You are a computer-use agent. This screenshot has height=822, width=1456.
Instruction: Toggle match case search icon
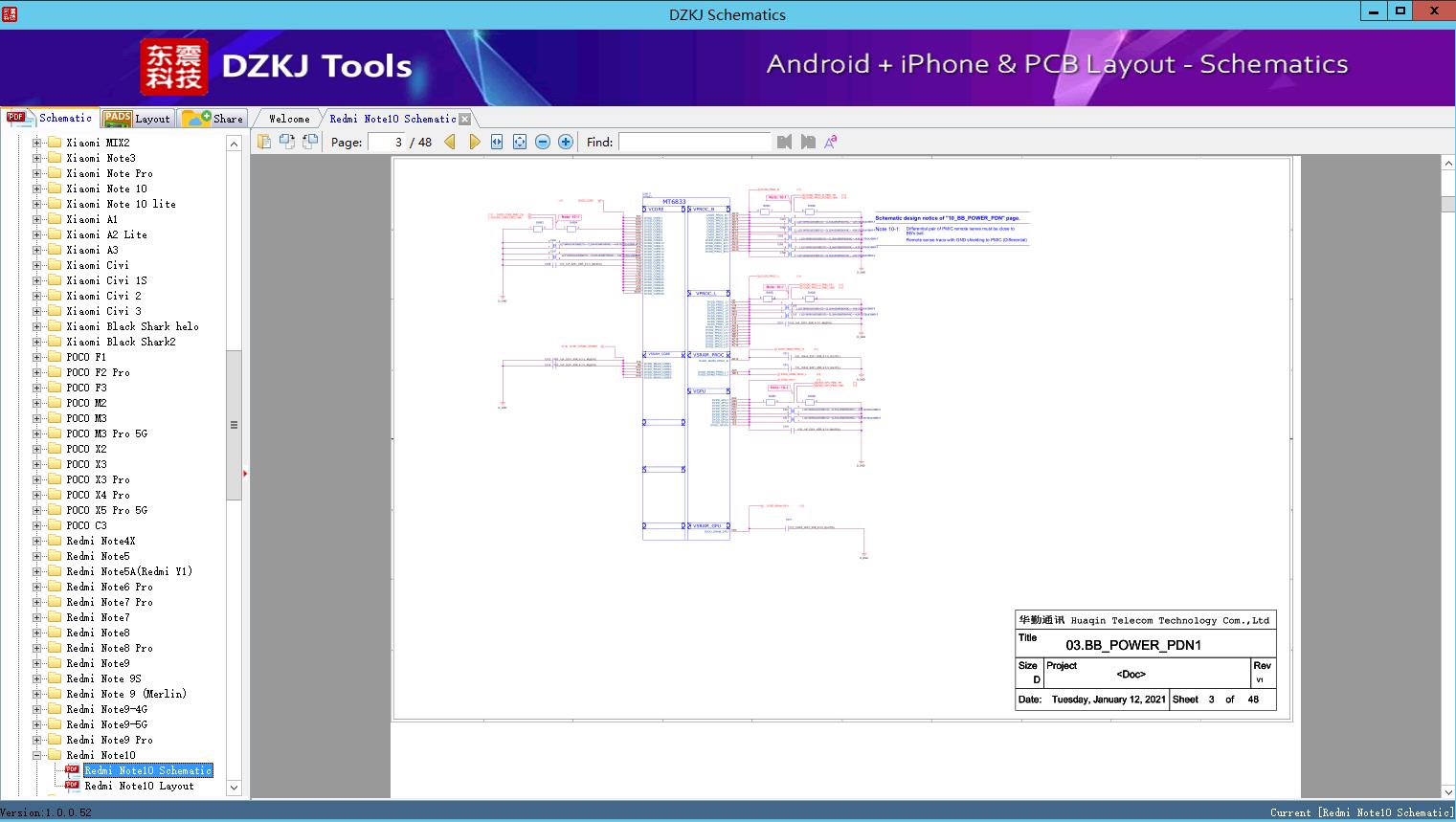[x=831, y=142]
